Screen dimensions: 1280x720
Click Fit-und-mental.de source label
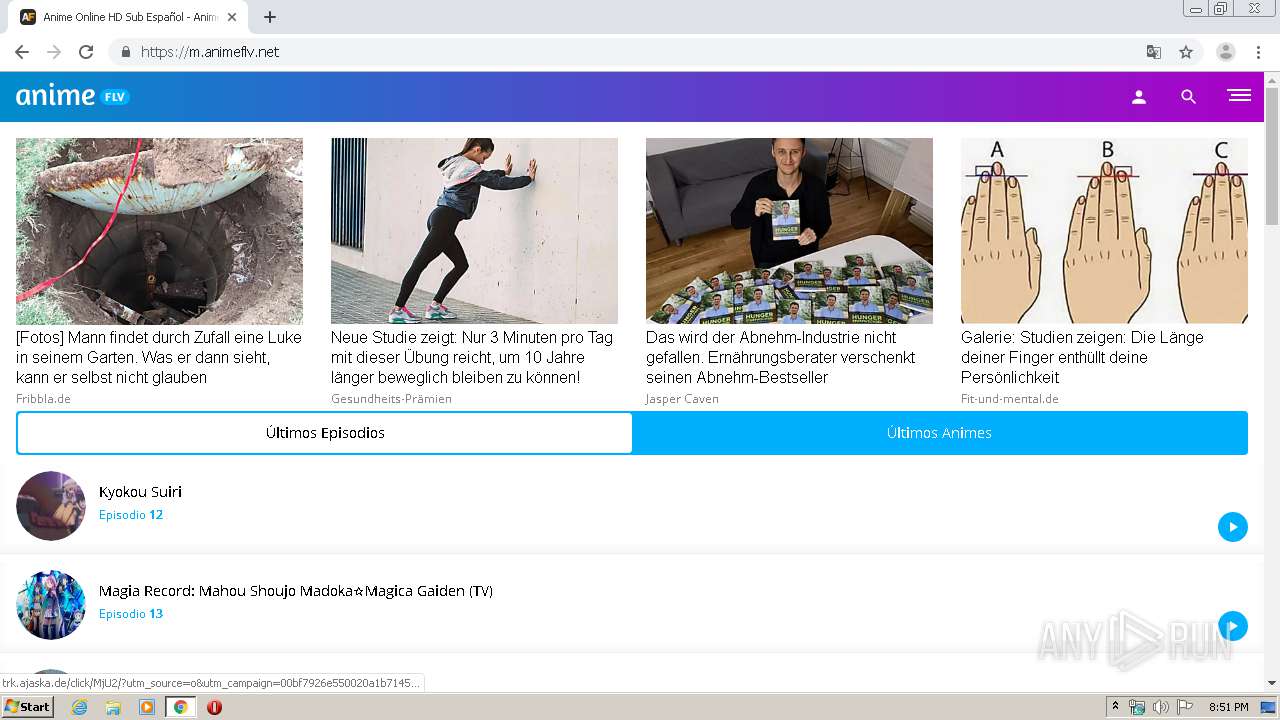tap(1010, 399)
